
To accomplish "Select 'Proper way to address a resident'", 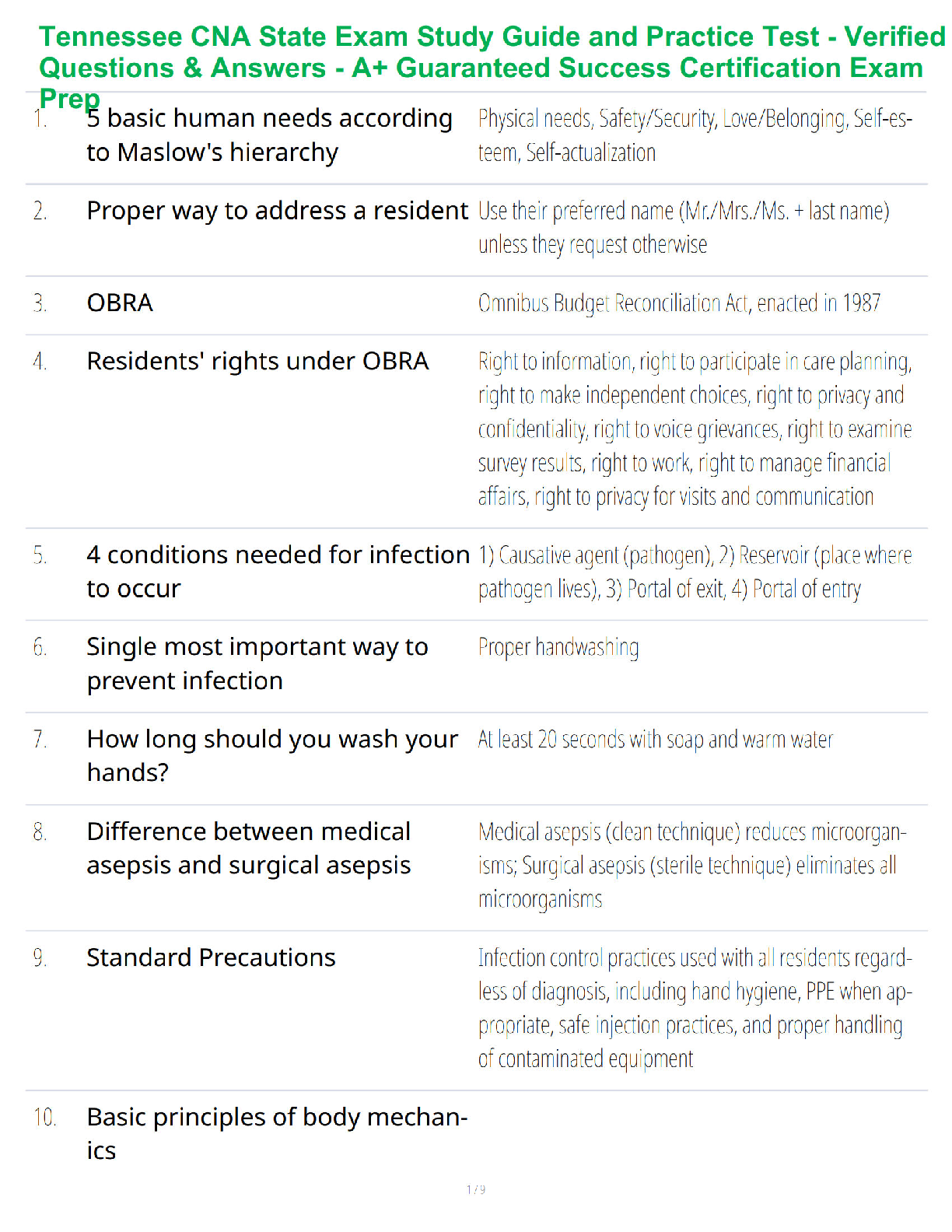I will click(x=278, y=211).
